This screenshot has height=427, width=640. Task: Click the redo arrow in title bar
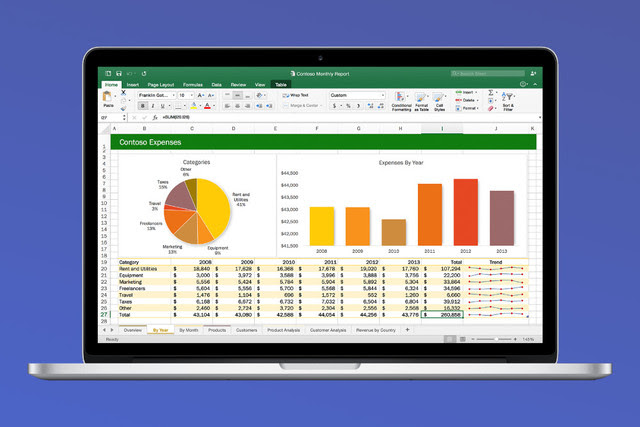click(144, 73)
